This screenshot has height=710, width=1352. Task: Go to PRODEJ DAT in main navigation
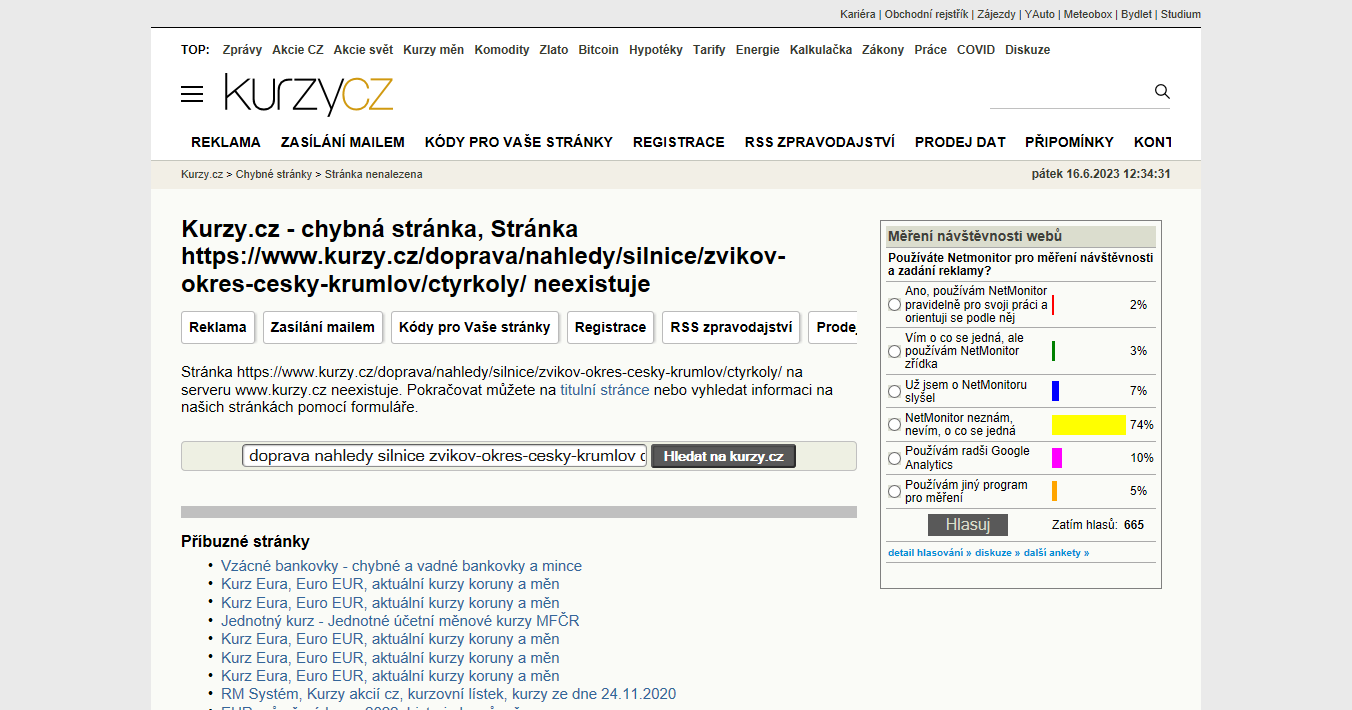tap(960, 142)
